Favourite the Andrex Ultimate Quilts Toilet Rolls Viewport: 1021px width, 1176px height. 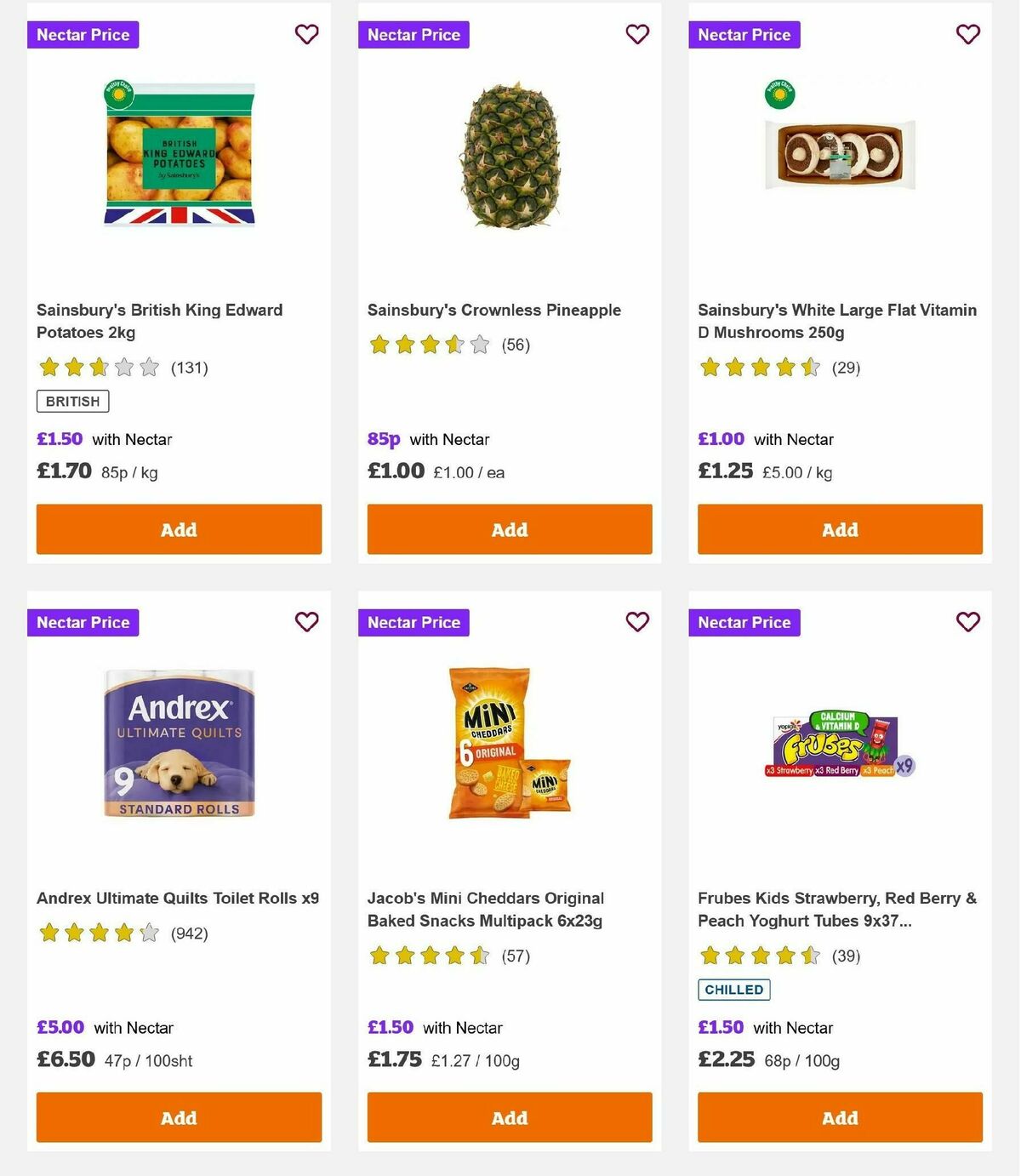(306, 622)
